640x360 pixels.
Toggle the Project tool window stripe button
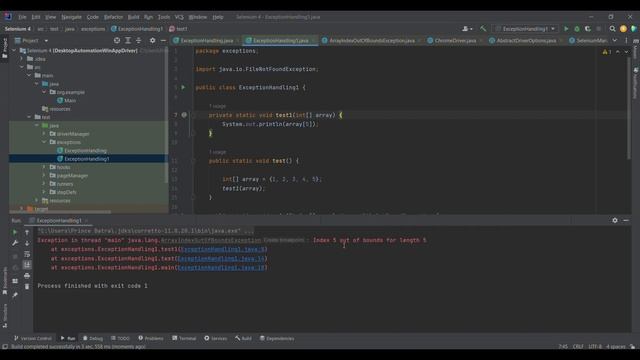click(4, 48)
